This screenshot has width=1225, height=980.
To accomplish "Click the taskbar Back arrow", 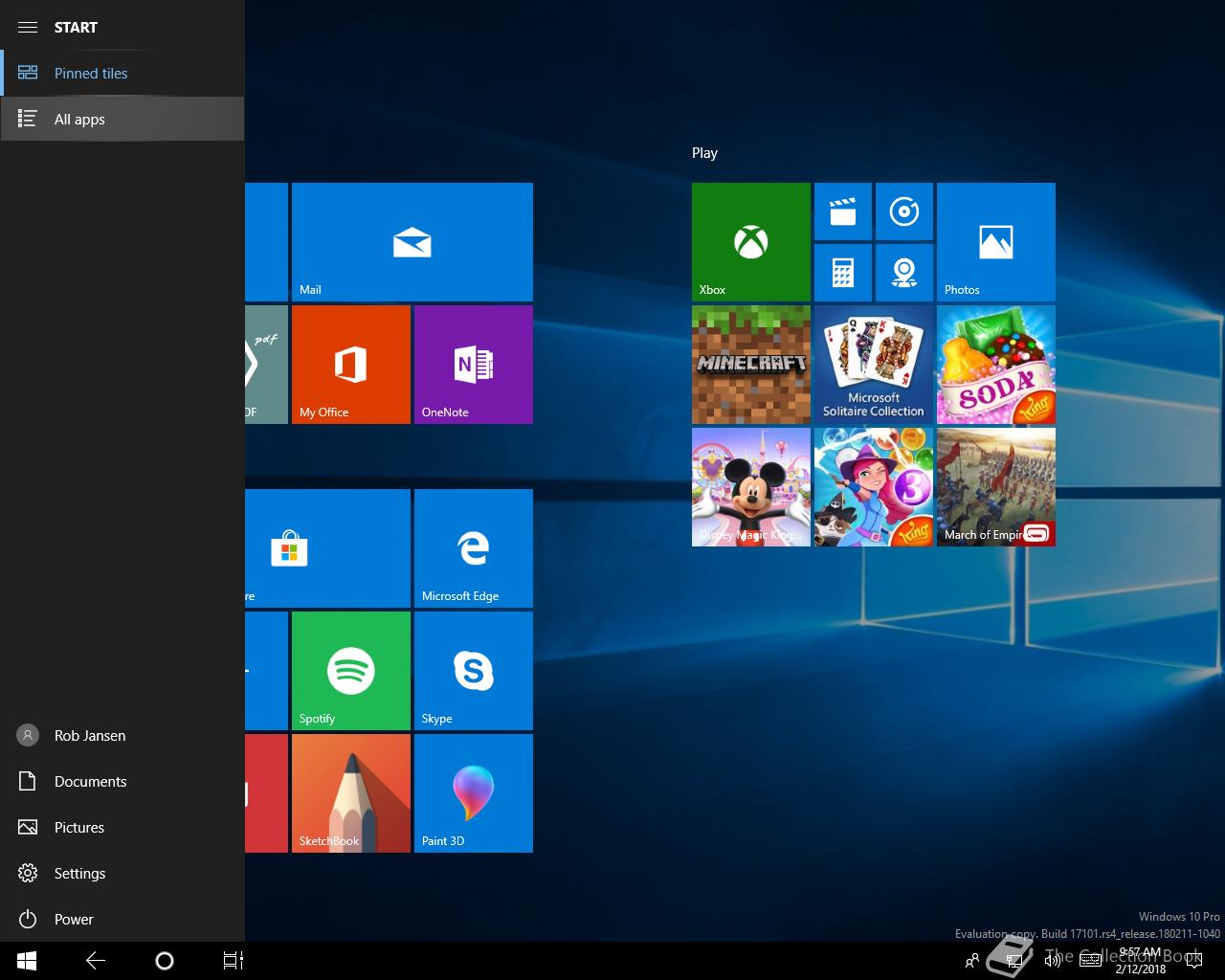I will (x=96, y=961).
